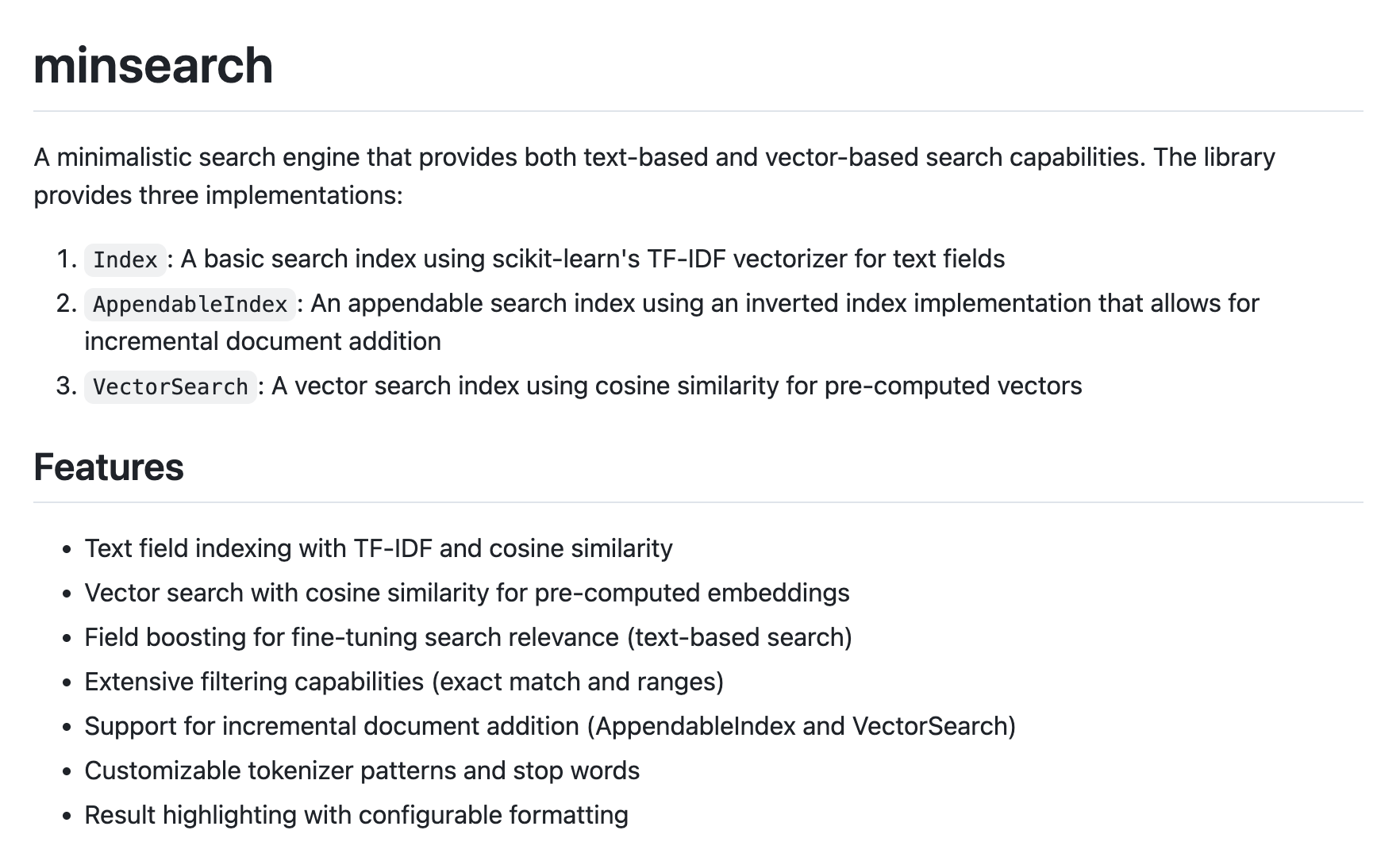Click the intro paragraph about minimalistic search engine

pos(654,176)
